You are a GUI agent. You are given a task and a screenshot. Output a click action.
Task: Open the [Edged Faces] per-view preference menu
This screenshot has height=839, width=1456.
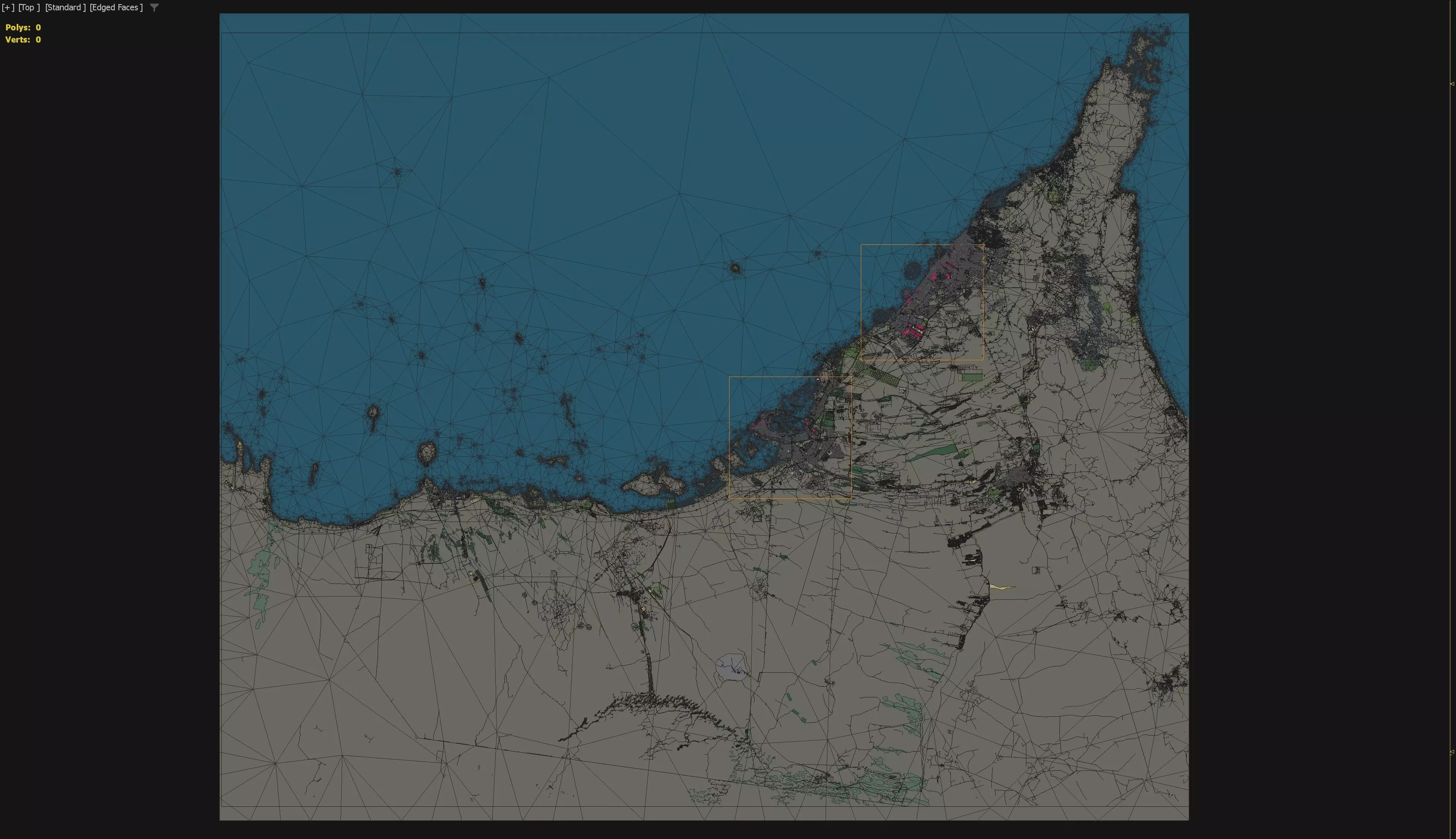[x=116, y=8]
